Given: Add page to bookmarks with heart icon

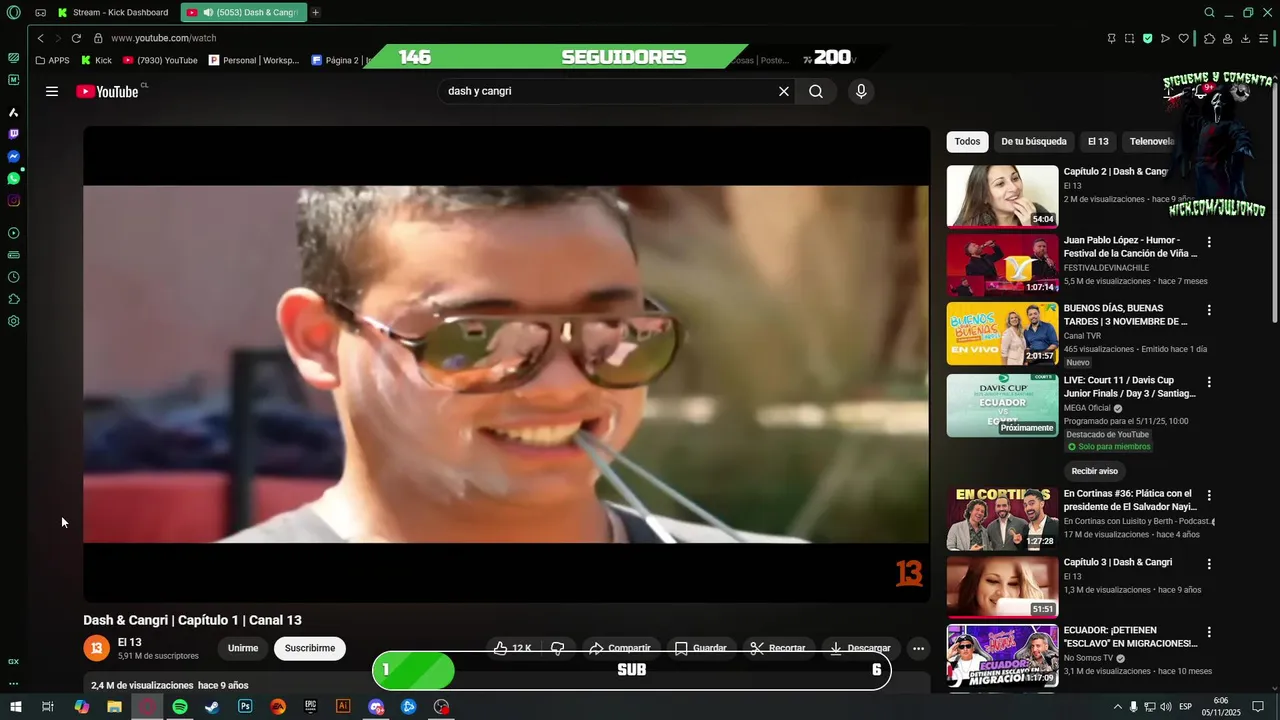Looking at the screenshot, I should (1183, 38).
